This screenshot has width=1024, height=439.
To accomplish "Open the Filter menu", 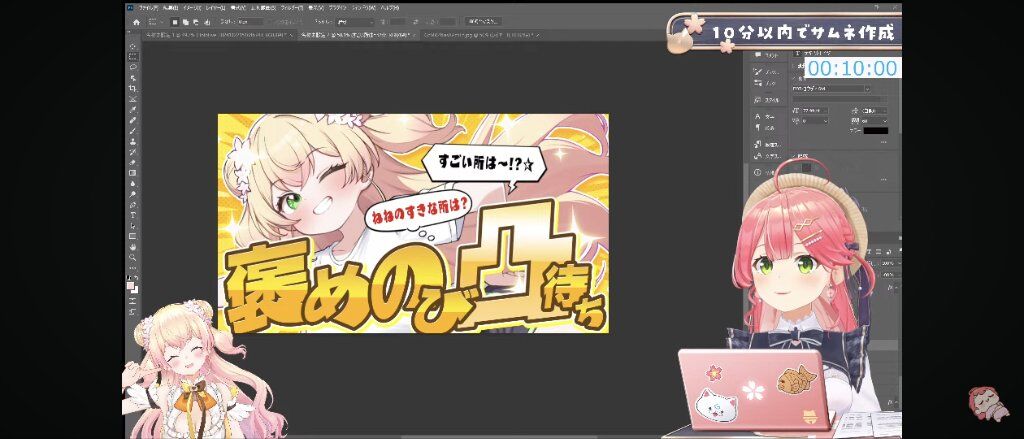I will pyautogui.click(x=292, y=8).
